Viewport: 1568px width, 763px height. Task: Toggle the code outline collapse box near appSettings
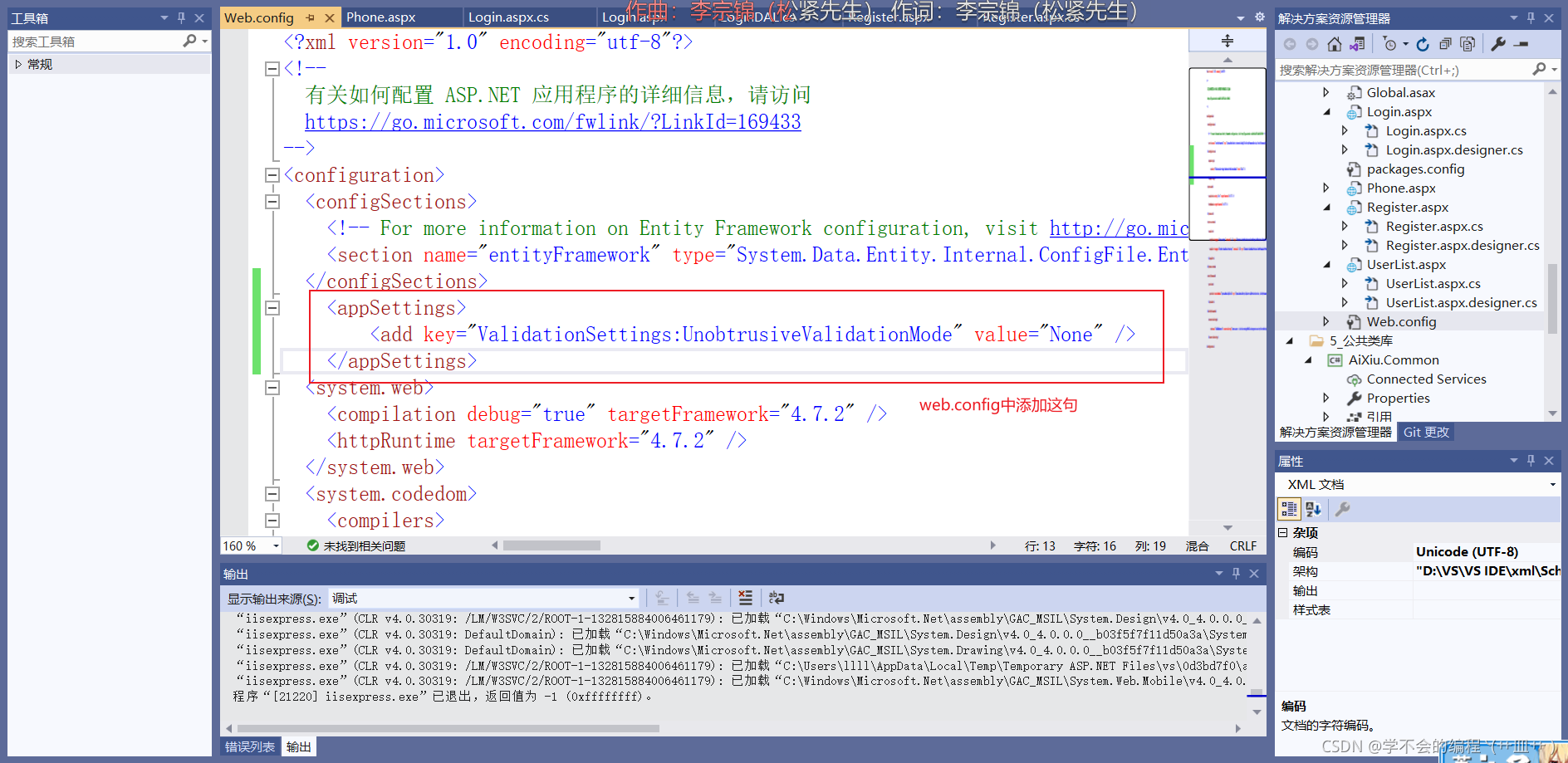[272, 307]
